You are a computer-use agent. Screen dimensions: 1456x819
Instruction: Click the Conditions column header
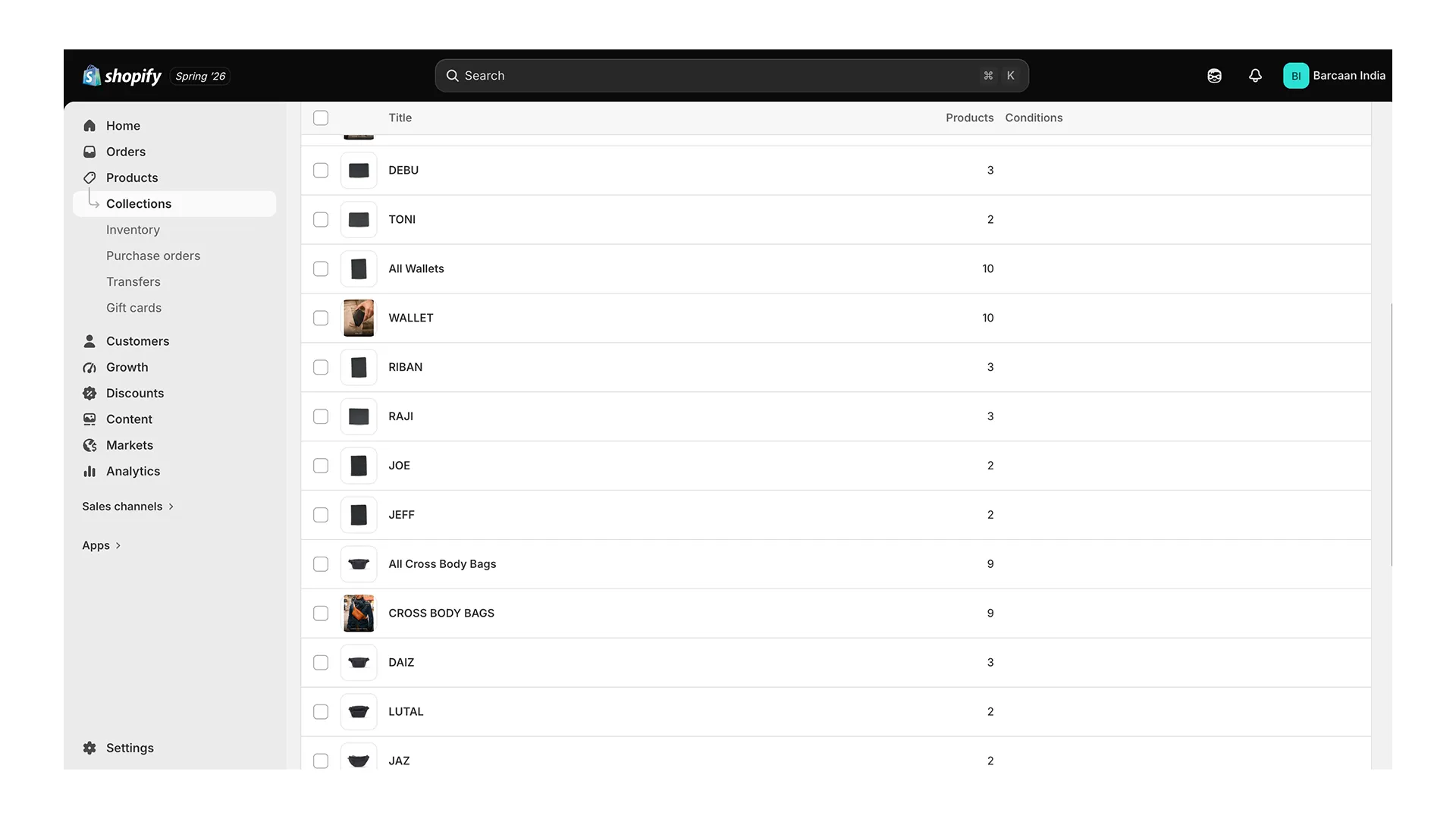(1034, 118)
